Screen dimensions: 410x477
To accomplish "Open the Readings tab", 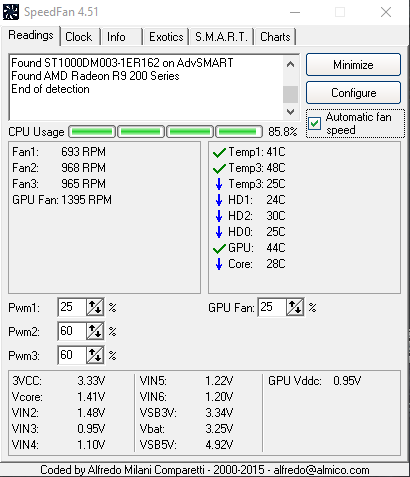I will pos(31,35).
